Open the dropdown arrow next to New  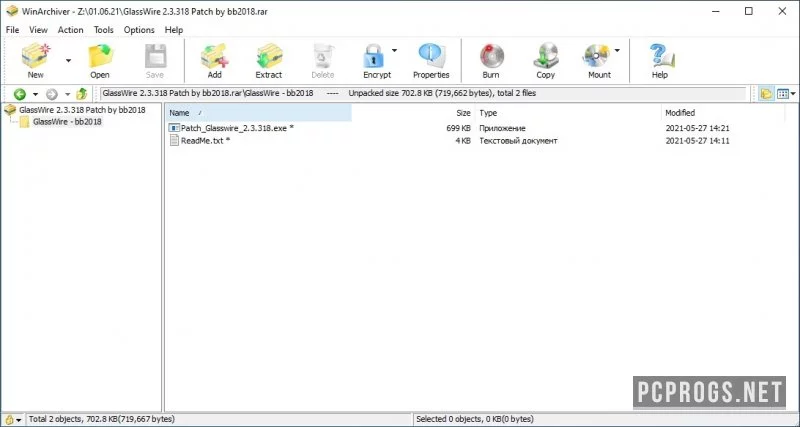68,61
